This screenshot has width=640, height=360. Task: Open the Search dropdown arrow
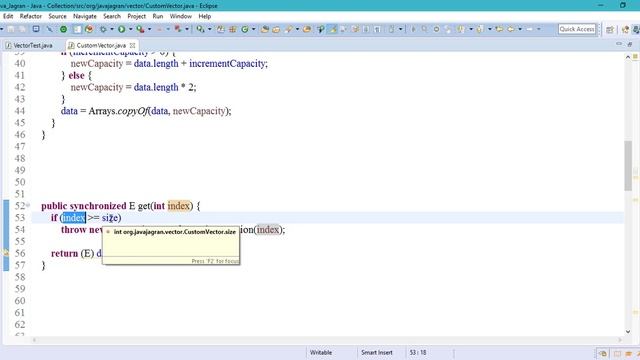297,29
